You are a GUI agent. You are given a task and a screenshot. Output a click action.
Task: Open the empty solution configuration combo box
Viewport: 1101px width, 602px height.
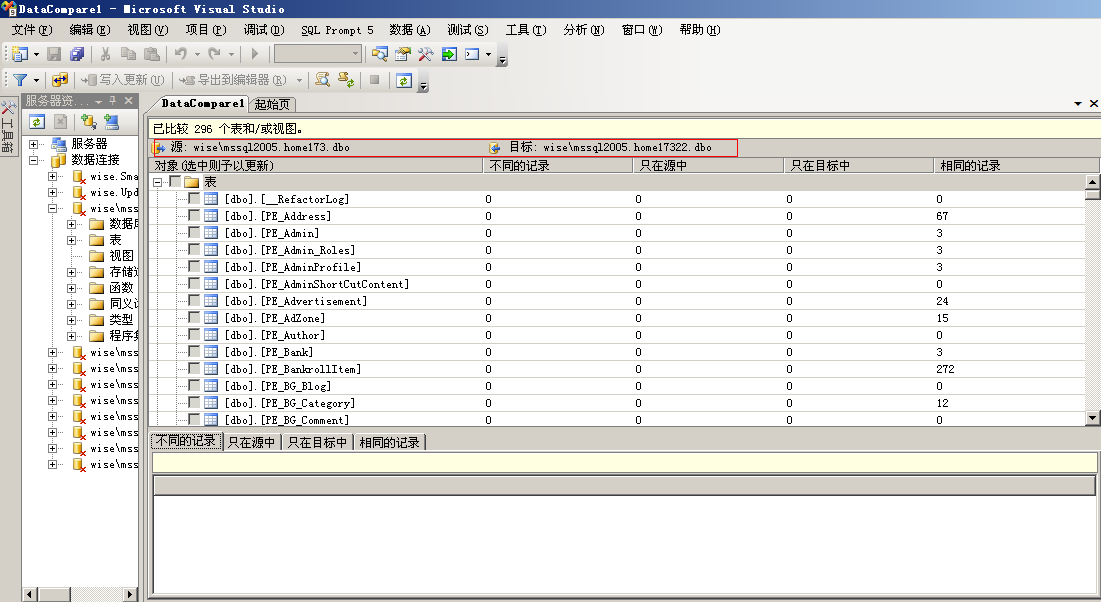point(317,54)
